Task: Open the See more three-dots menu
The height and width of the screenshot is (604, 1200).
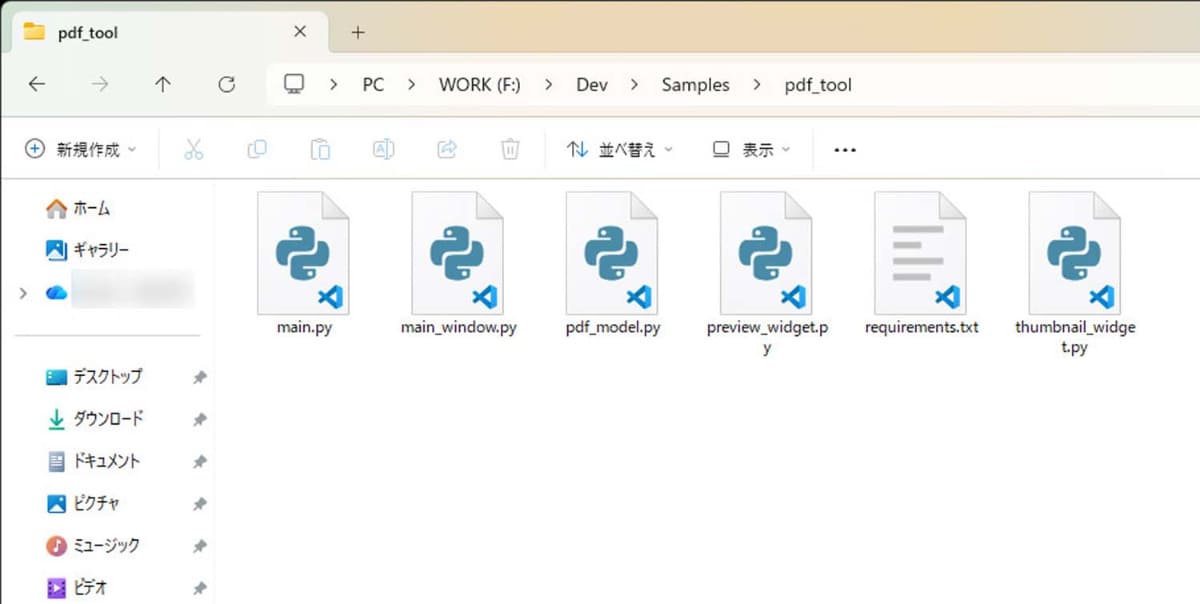Action: tap(845, 150)
